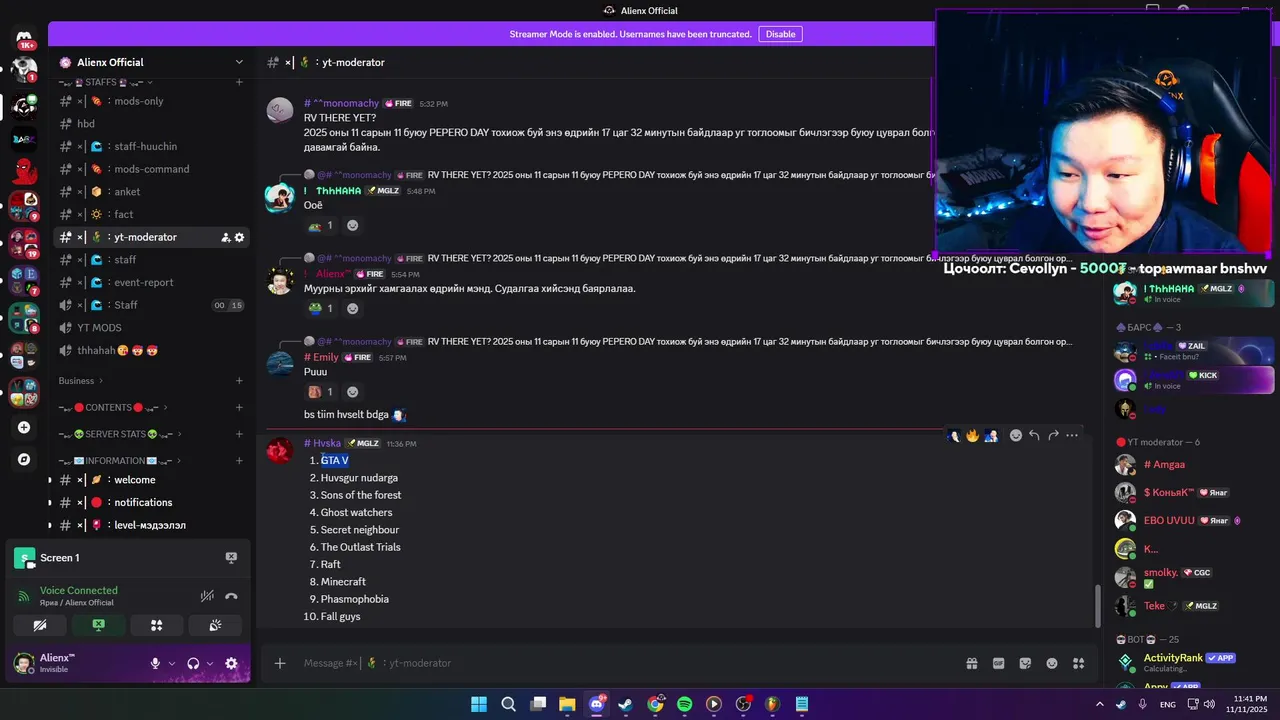This screenshot has width=1280, height=720.
Task: Open the soundboard button
Action: pos(214,625)
